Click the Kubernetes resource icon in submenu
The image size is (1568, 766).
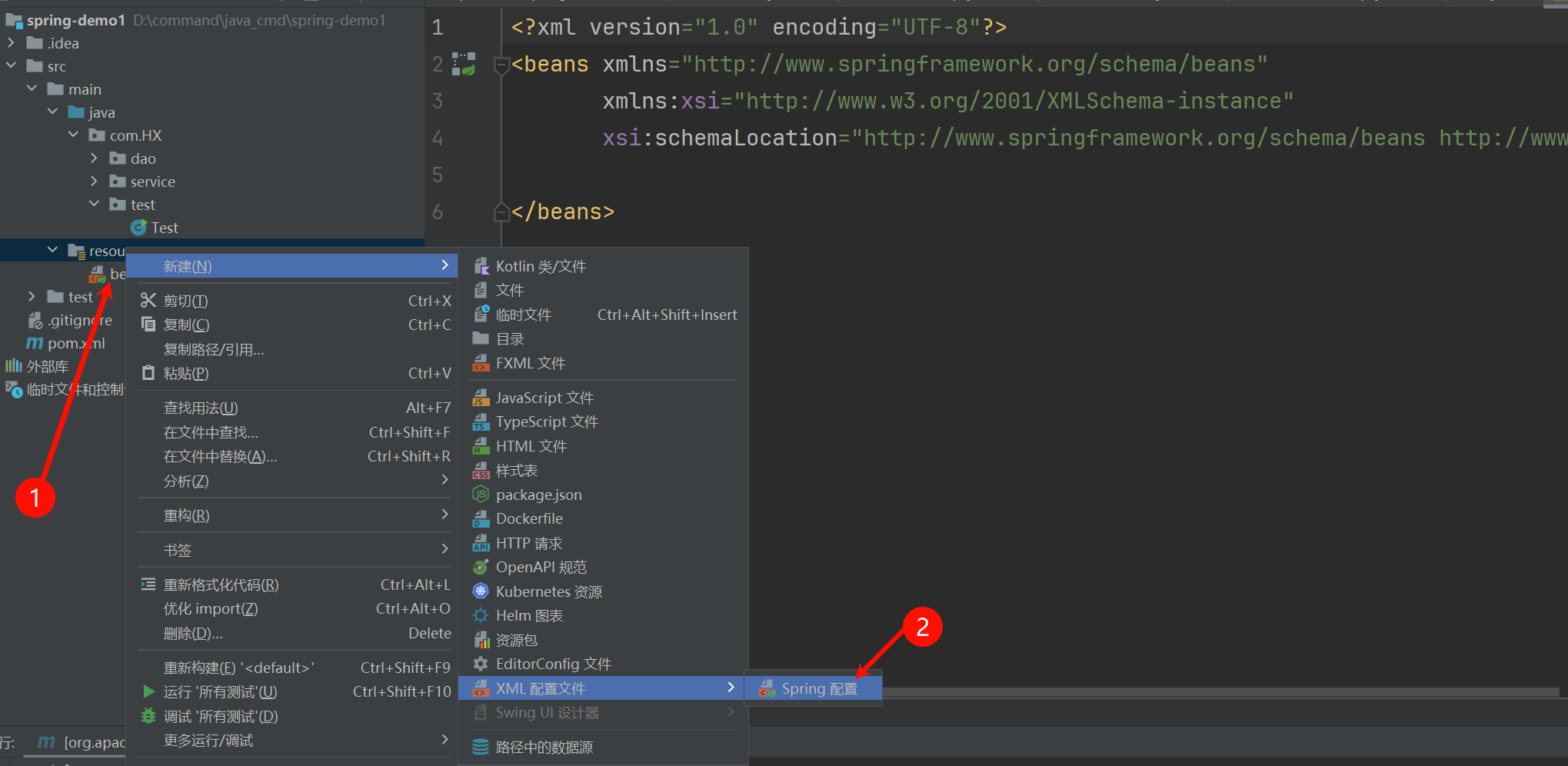coord(481,591)
